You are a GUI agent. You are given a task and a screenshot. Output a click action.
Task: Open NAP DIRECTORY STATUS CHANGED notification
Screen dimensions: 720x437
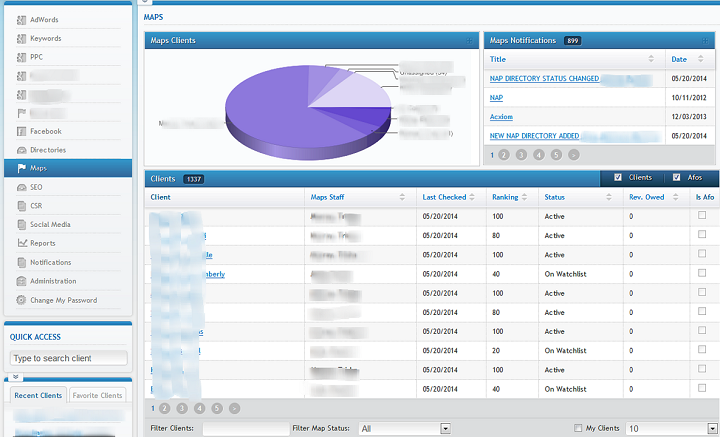(544, 78)
